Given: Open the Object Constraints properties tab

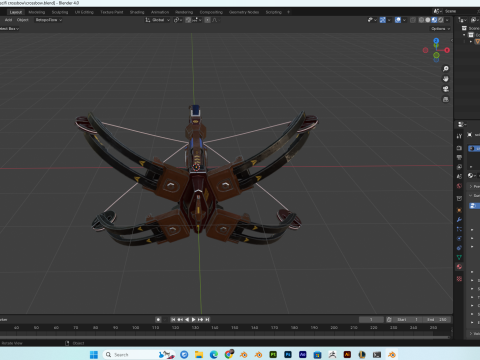Looking at the screenshot, I should coord(459,248).
